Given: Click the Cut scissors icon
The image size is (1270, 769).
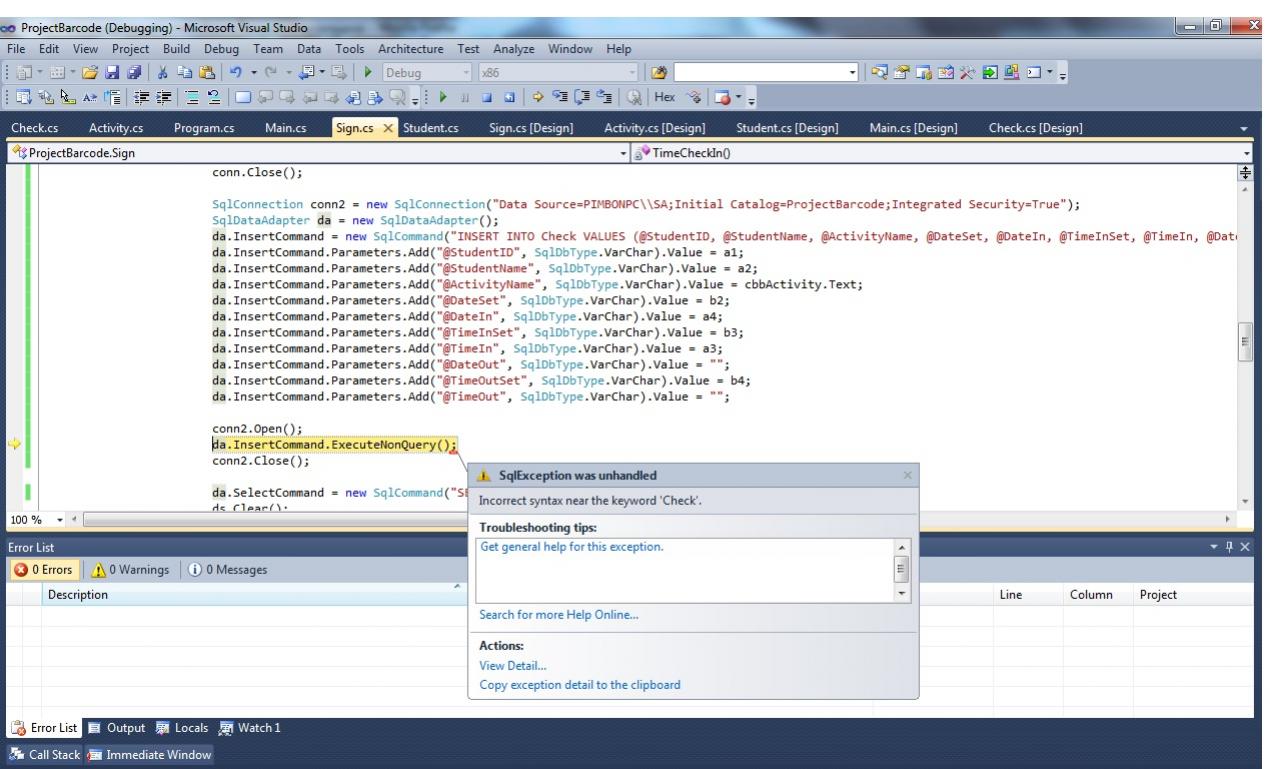Looking at the screenshot, I should (x=163, y=73).
